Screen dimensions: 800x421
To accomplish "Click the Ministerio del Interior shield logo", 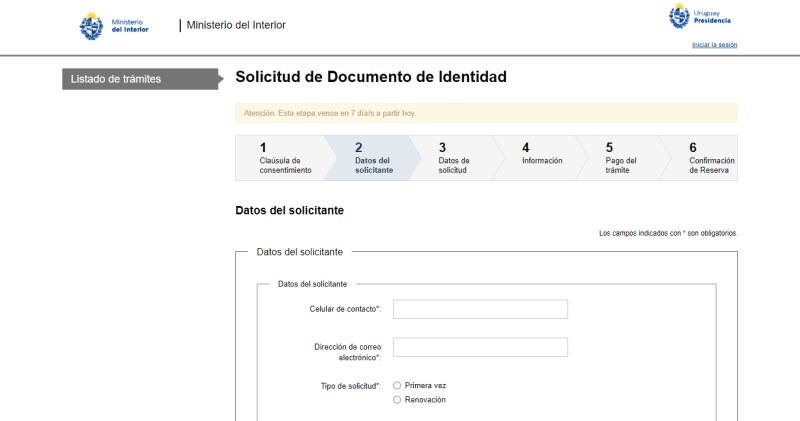I will coord(91,25).
